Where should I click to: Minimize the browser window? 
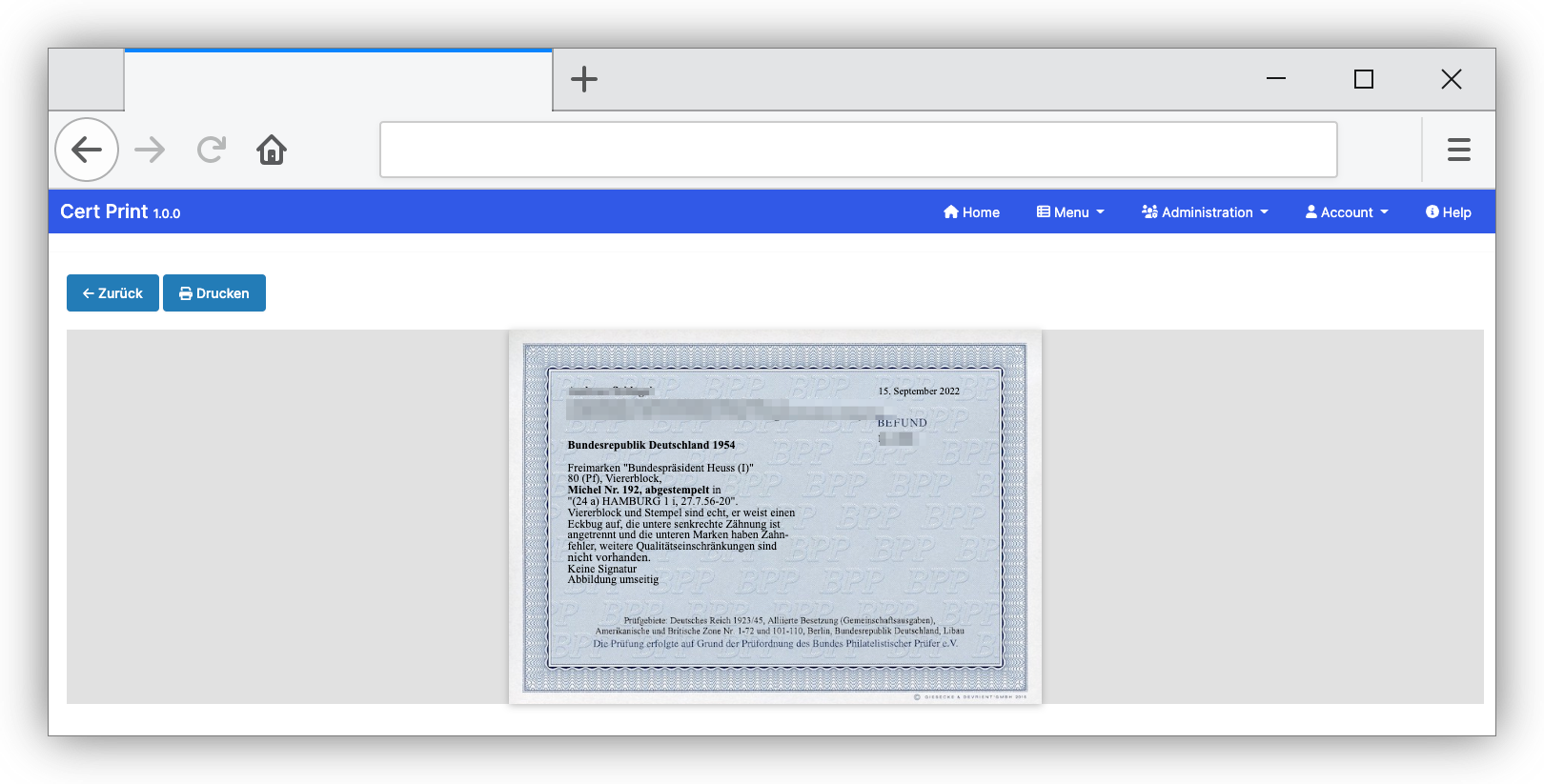pyautogui.click(x=1276, y=79)
